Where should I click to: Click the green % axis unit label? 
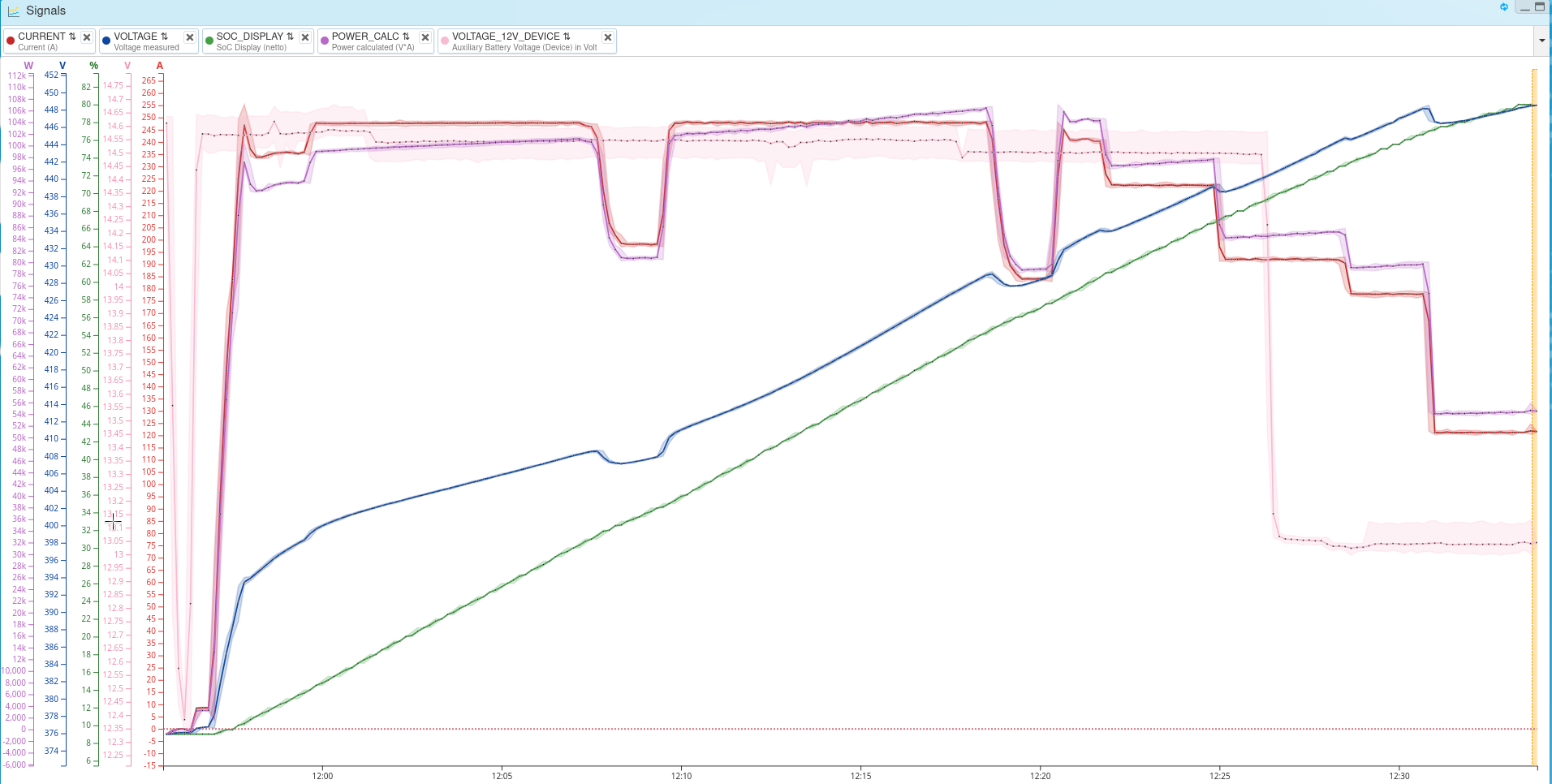[x=94, y=66]
